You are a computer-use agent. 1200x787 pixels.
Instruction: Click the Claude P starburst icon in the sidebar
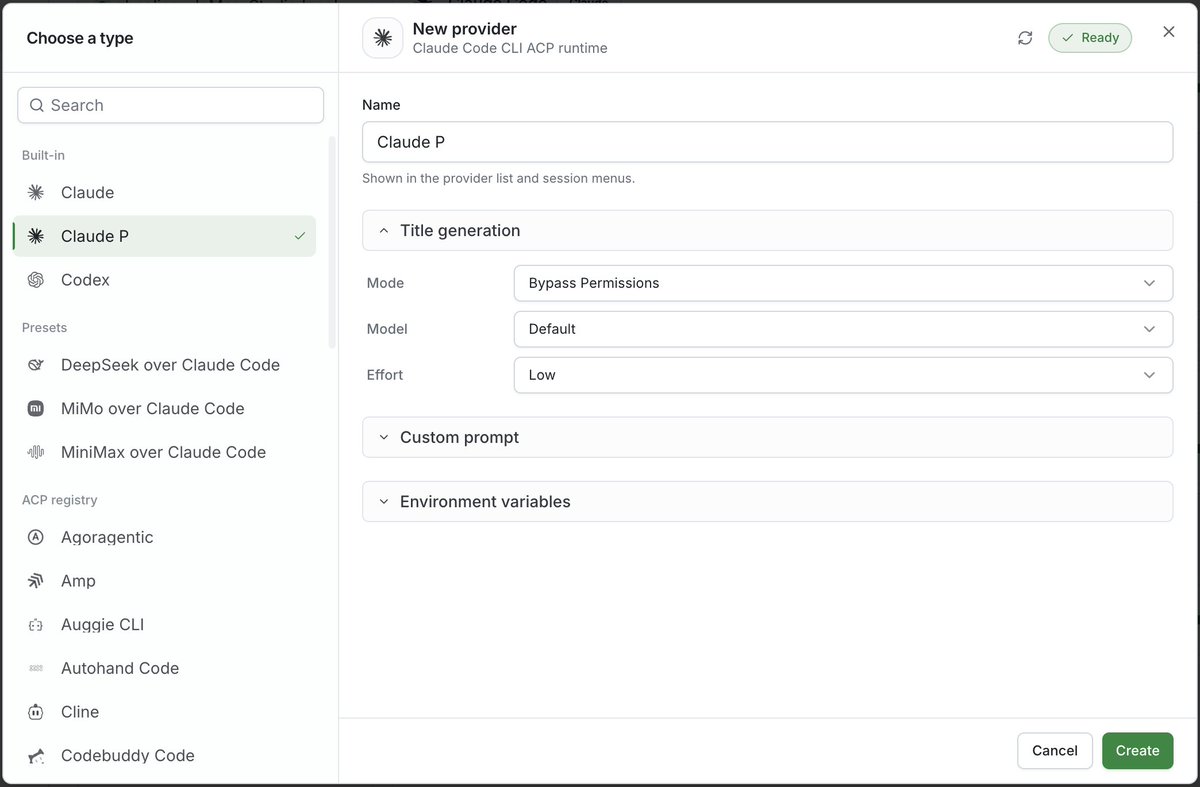(x=36, y=236)
